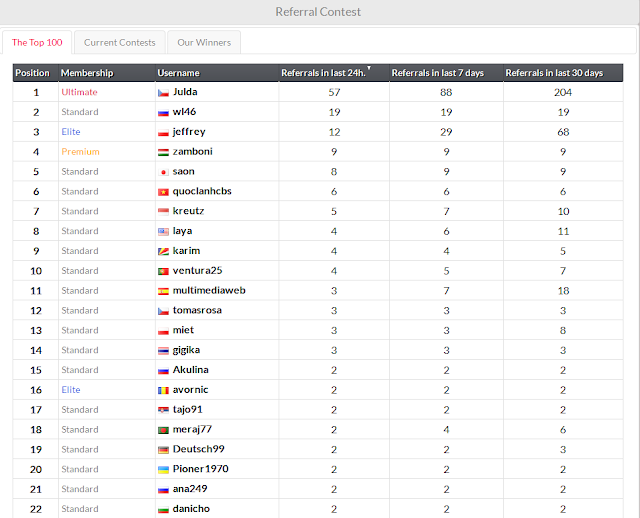Click the flag icon next to ventura25

coord(163,271)
